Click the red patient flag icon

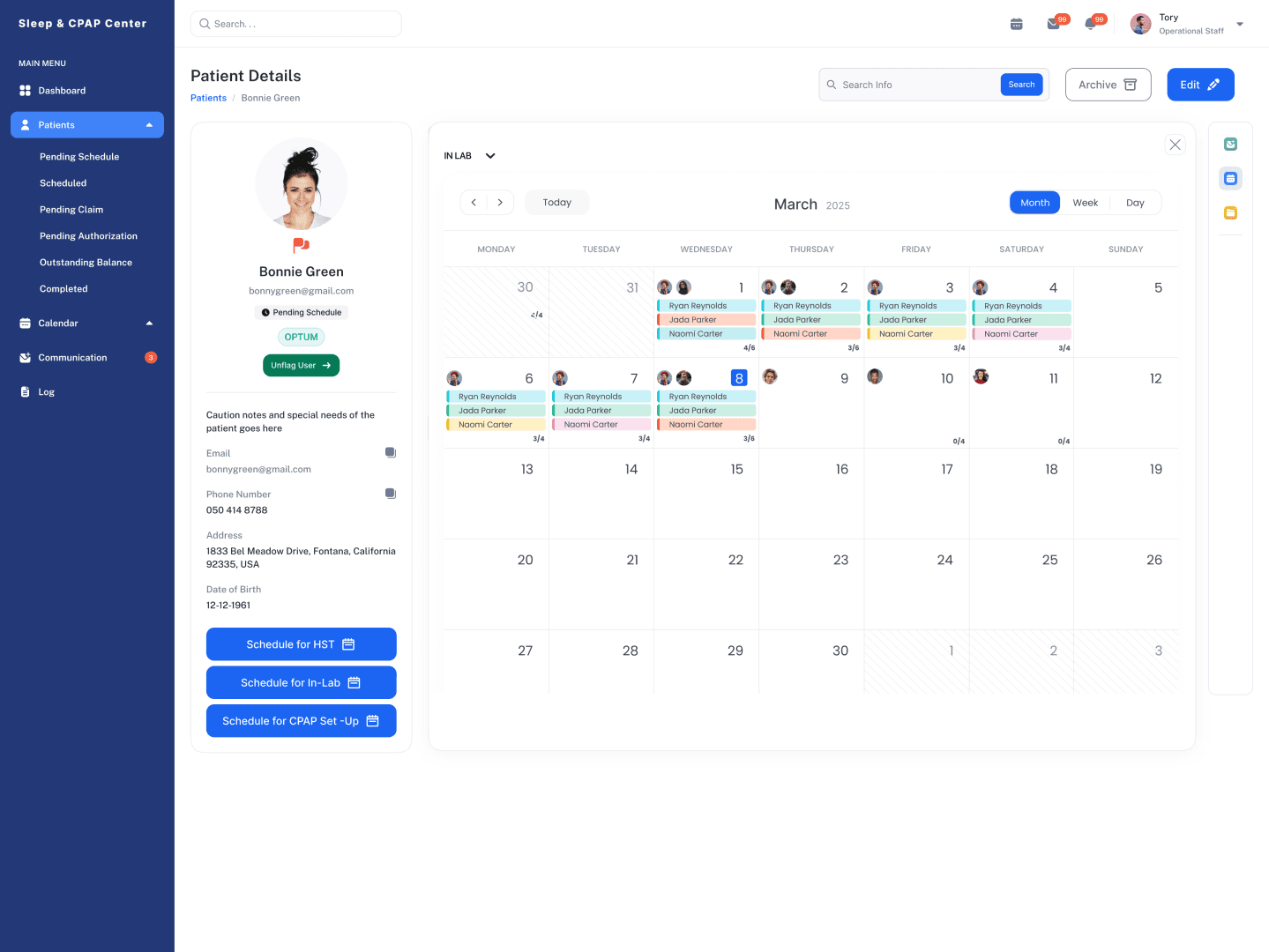point(301,245)
